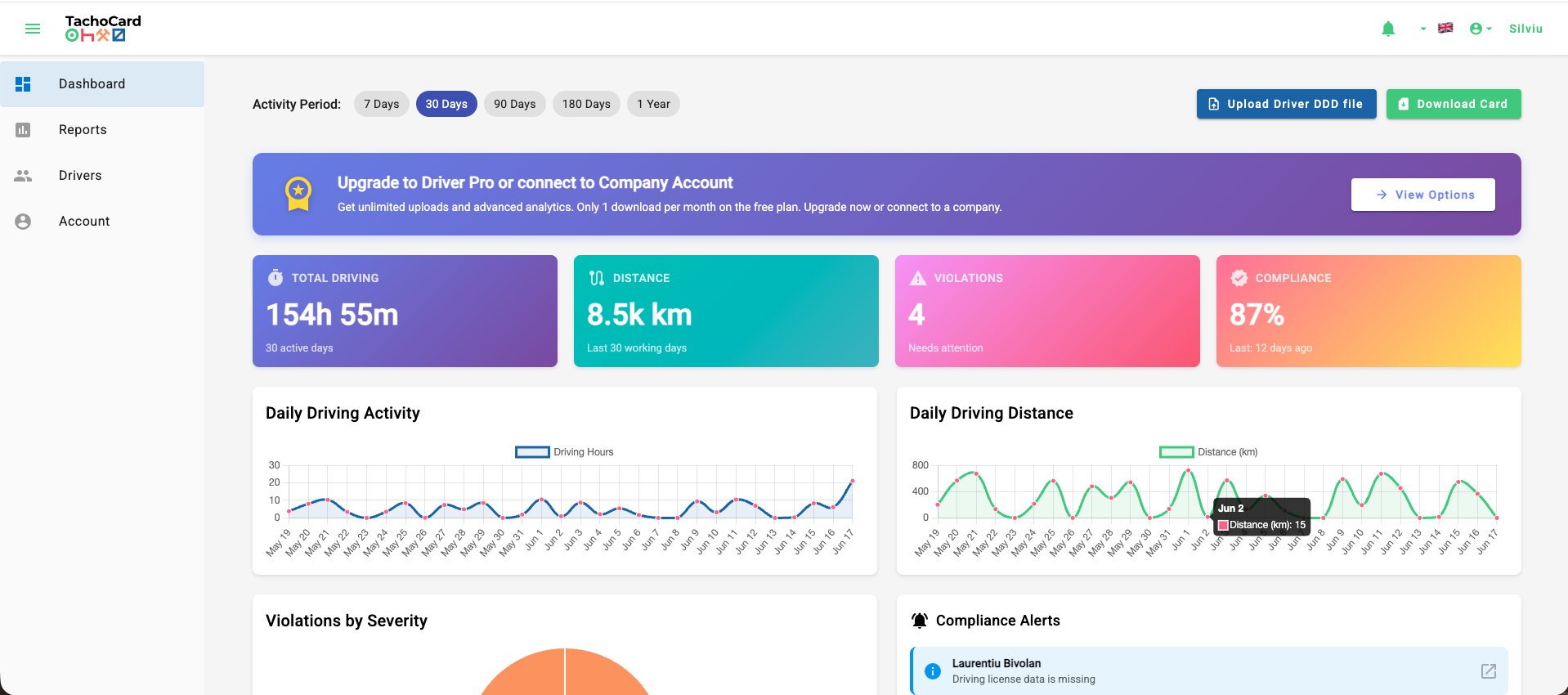Click the Total Driving stopwatch icon
This screenshot has width=1568, height=695.
[x=276, y=278]
